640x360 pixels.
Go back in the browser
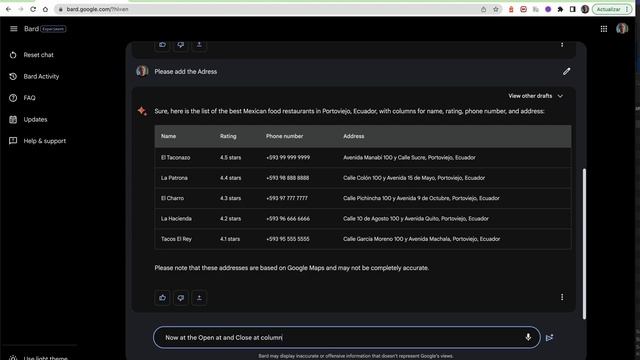(9, 9)
